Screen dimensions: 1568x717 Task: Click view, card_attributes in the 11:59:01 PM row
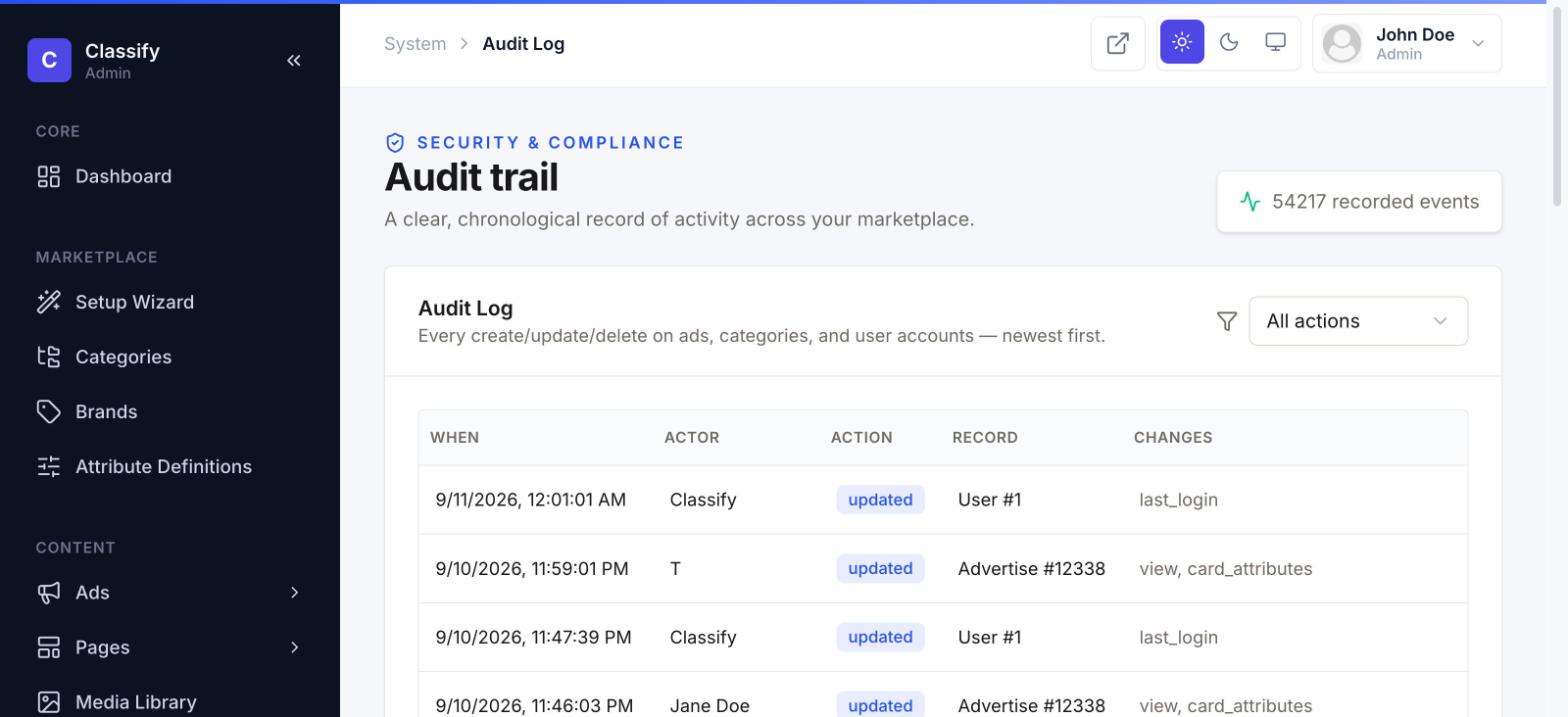(1226, 569)
